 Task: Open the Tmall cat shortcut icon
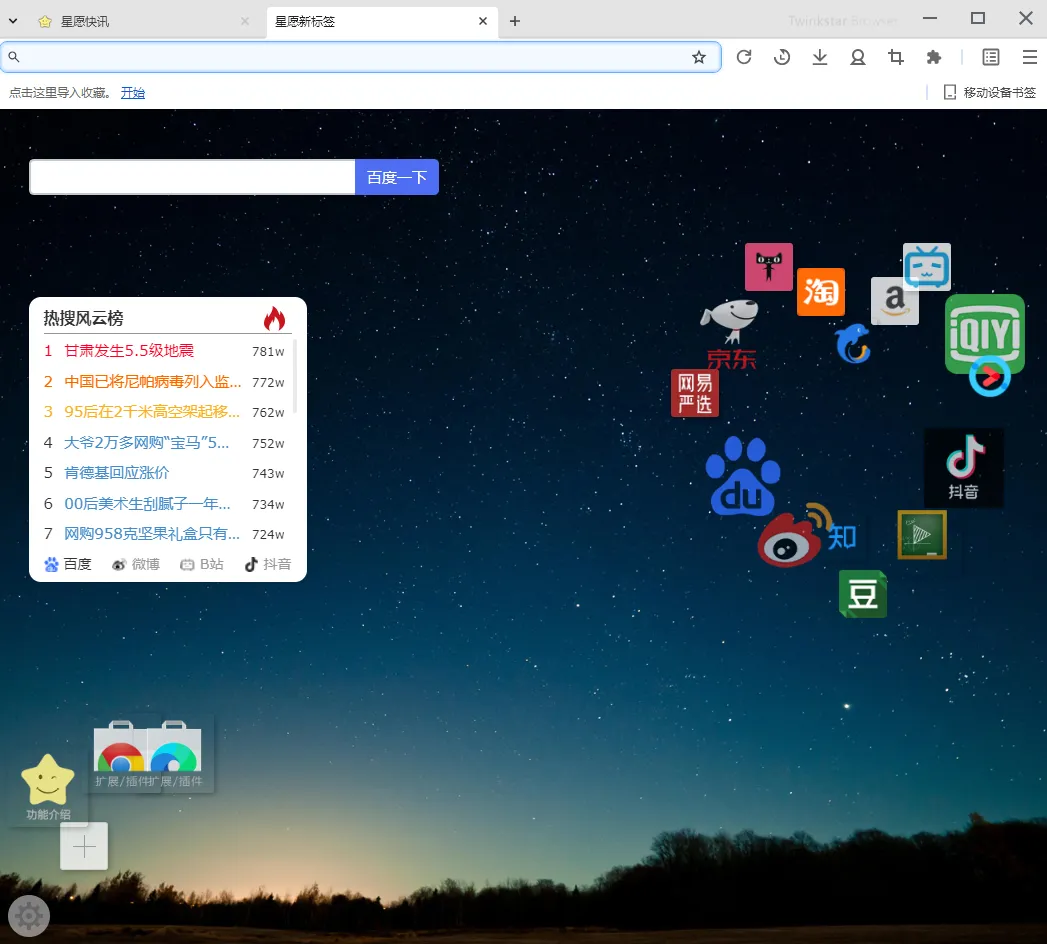(x=769, y=267)
